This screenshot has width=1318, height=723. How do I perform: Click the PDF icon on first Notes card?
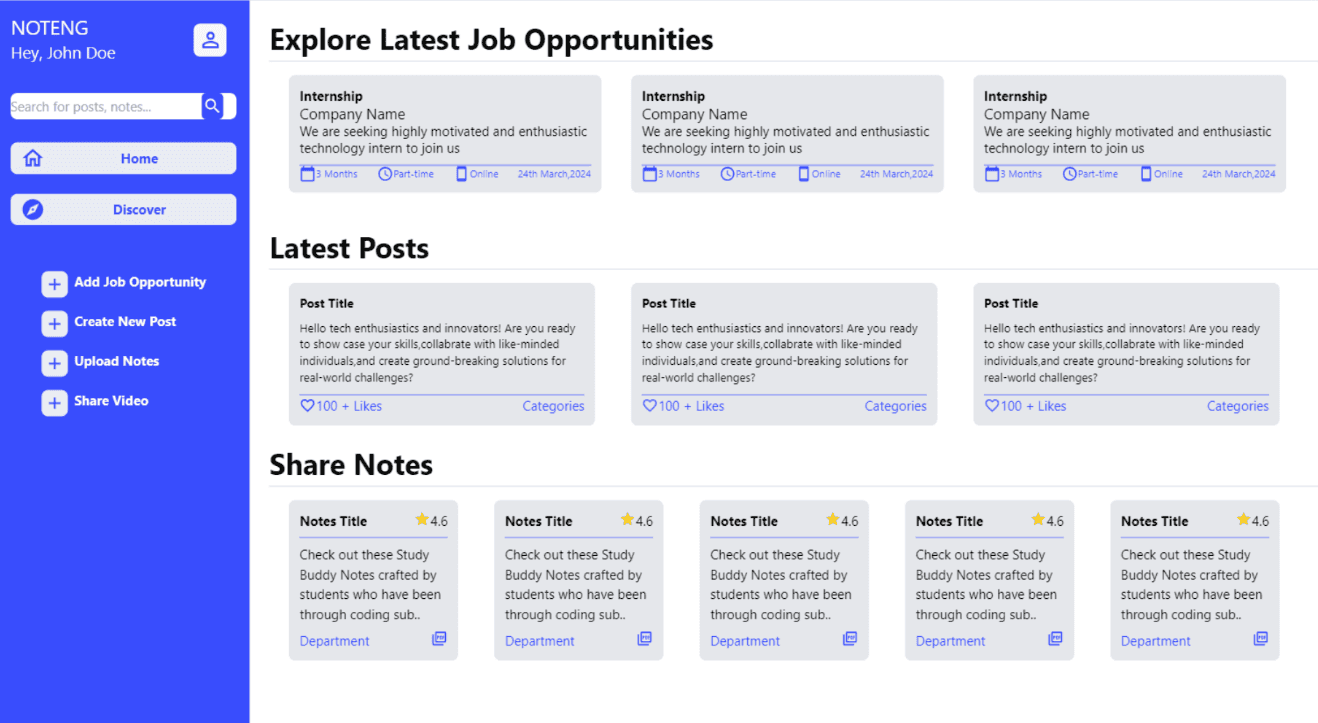[439, 638]
